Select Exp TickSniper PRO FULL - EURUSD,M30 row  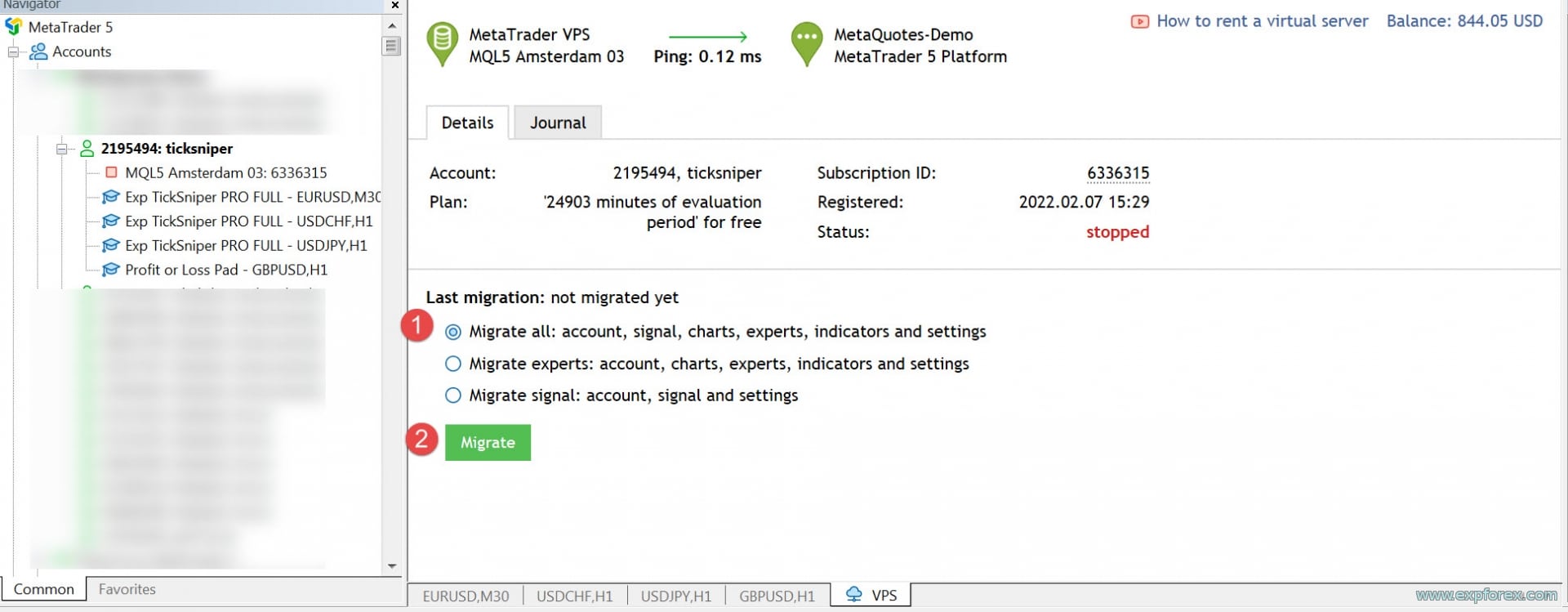click(x=253, y=197)
